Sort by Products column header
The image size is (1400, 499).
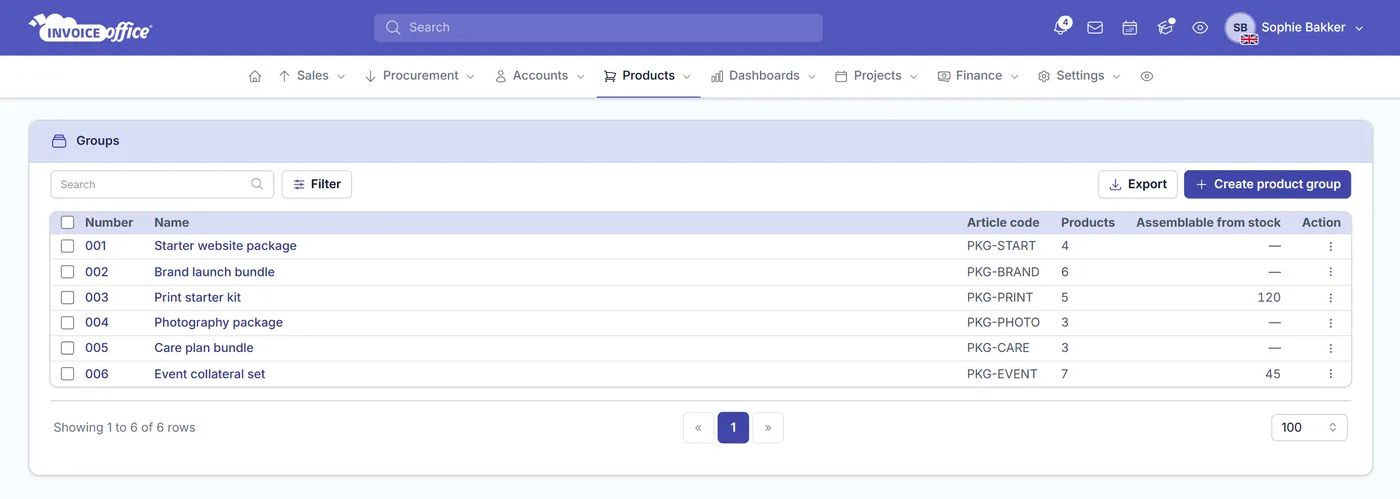coord(1088,223)
